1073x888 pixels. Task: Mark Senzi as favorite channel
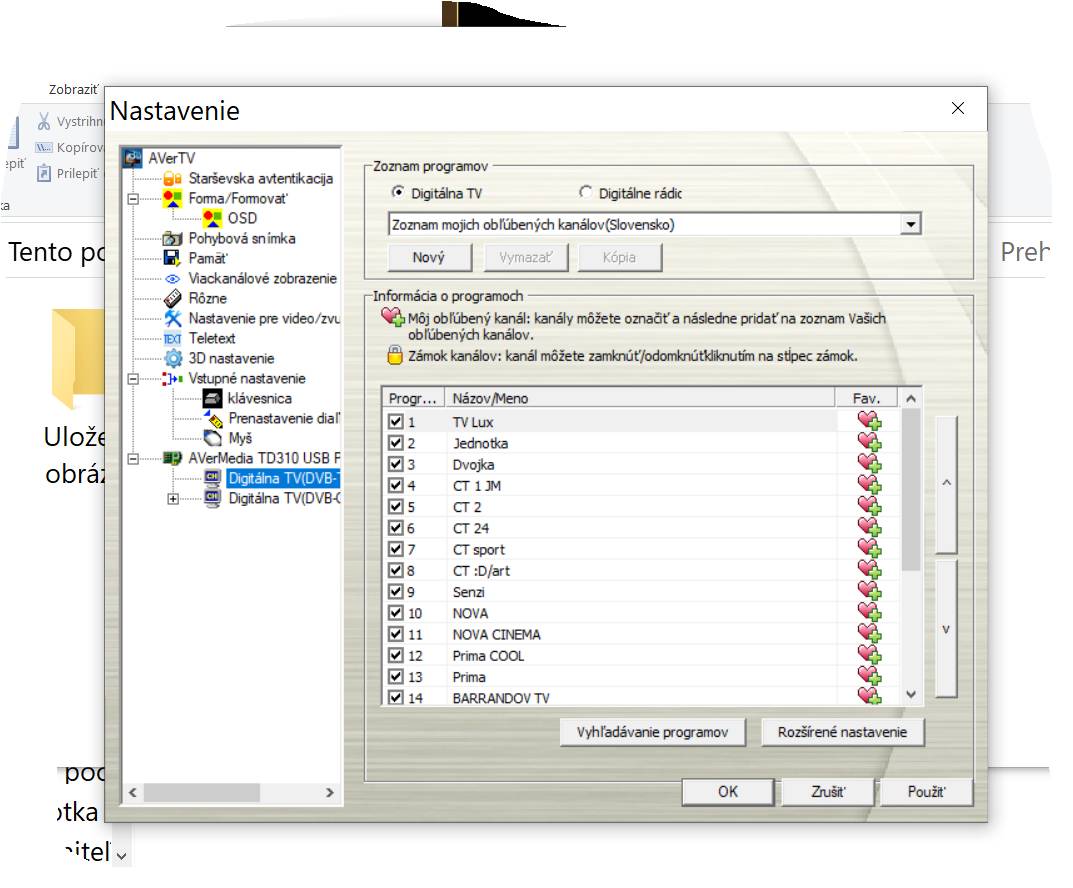869,591
